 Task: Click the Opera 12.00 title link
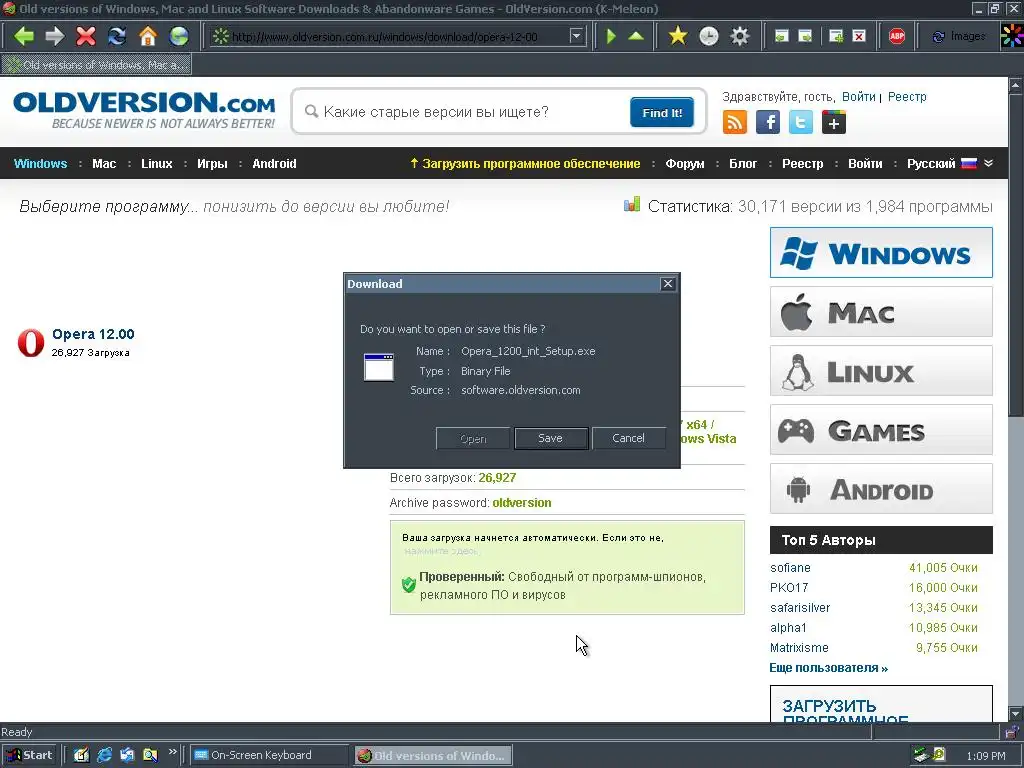93,334
